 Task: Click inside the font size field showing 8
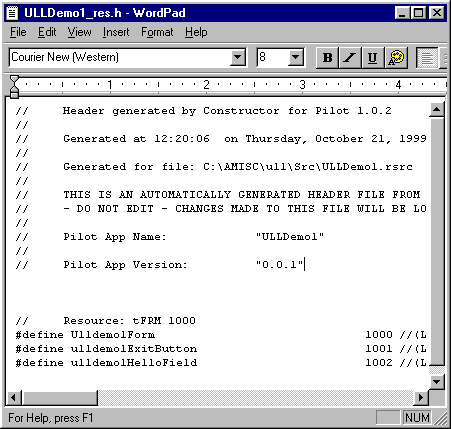[272, 57]
